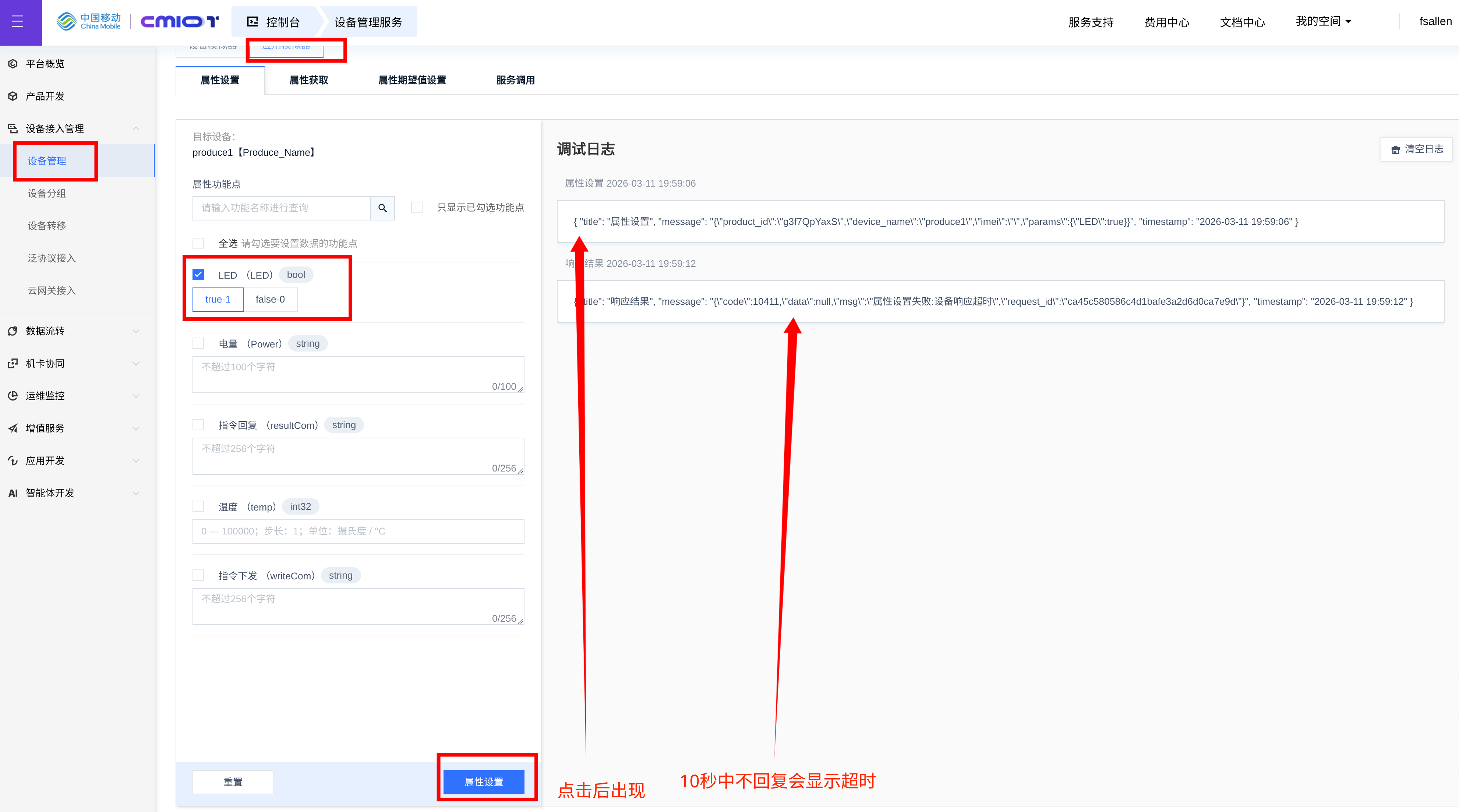
Task: Open the hamburger menu icon
Action: click(18, 21)
